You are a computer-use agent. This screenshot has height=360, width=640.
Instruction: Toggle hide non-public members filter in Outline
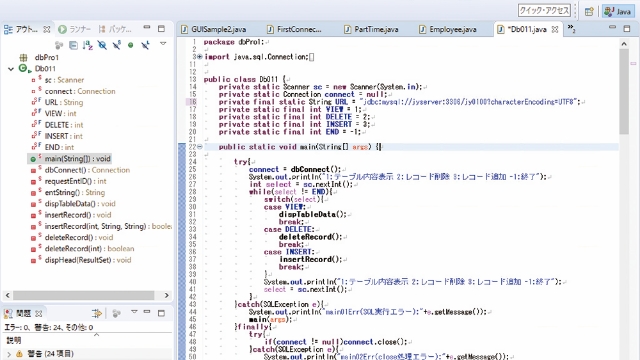coord(131,45)
